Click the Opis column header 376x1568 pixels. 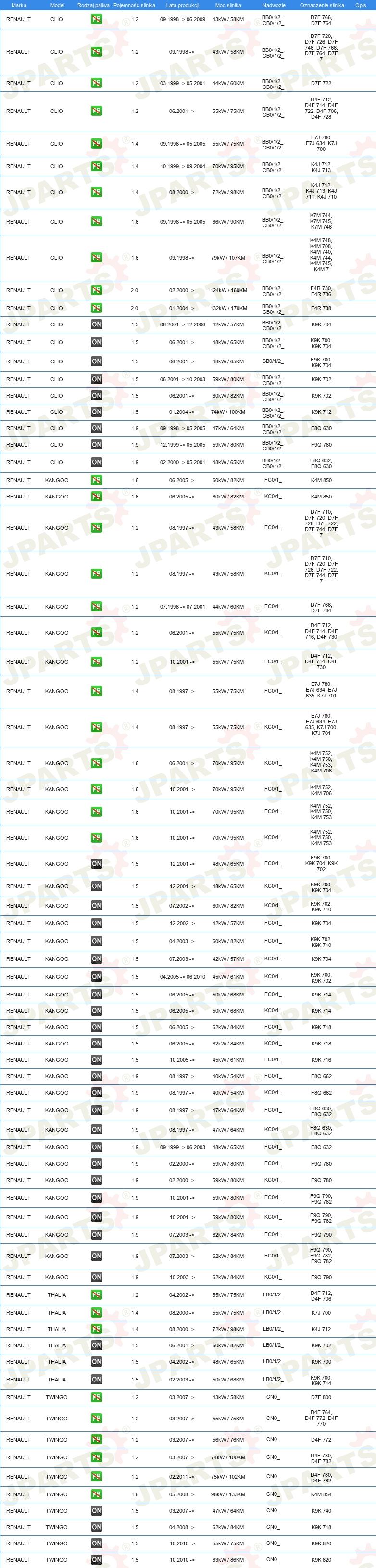[361, 5]
